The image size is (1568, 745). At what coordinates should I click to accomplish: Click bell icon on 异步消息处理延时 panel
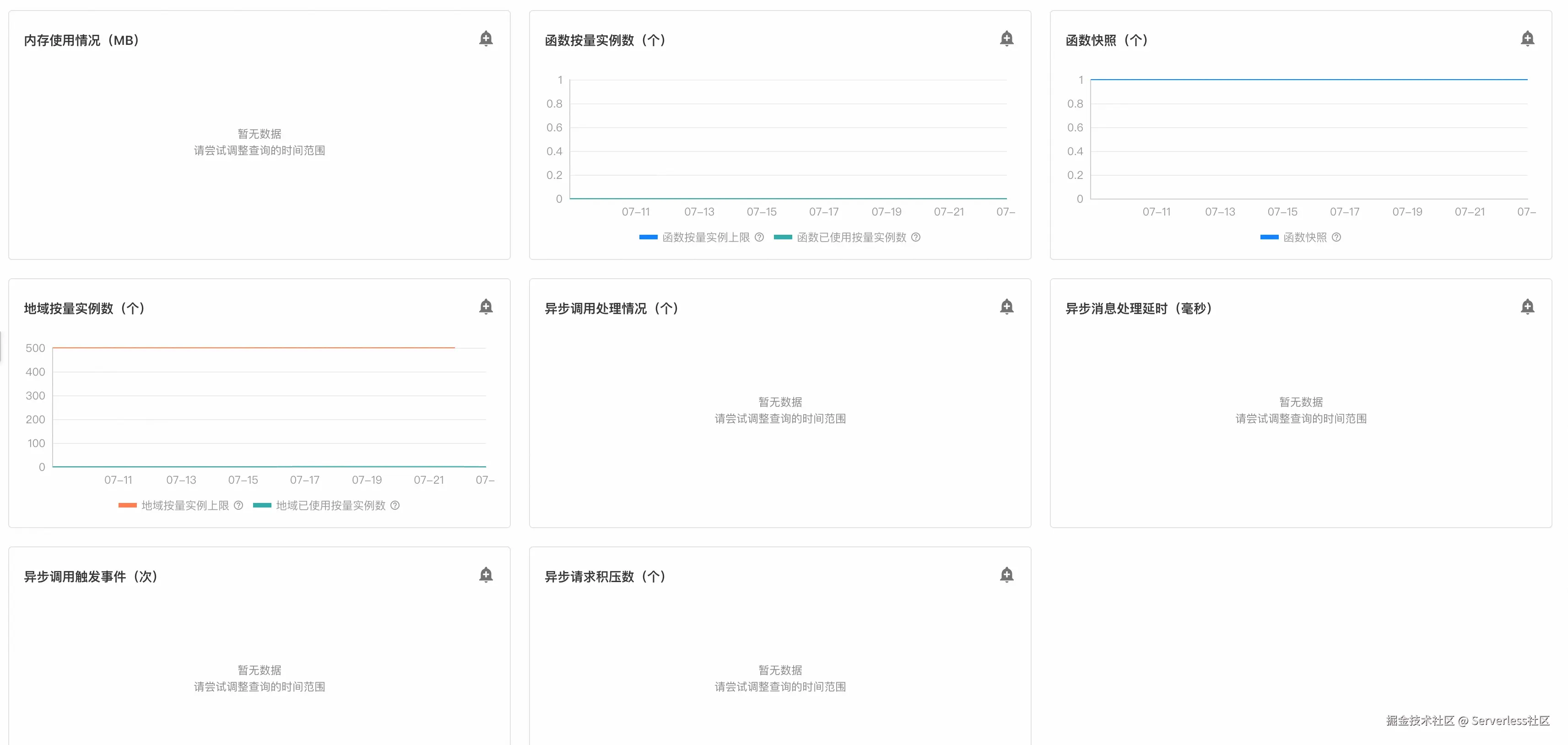click(1527, 307)
